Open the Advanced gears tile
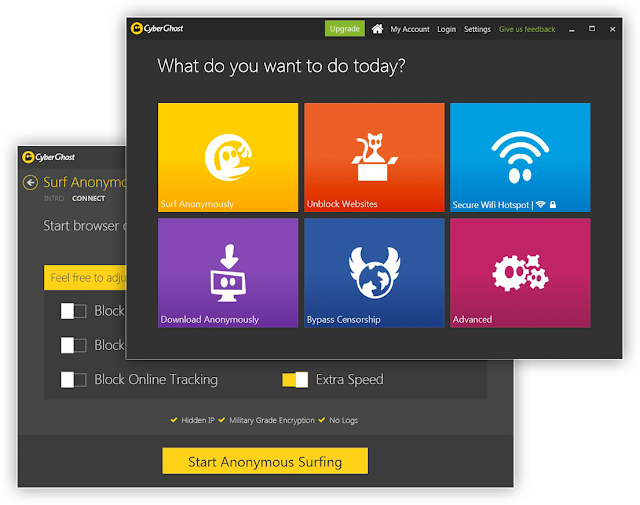 click(x=520, y=273)
